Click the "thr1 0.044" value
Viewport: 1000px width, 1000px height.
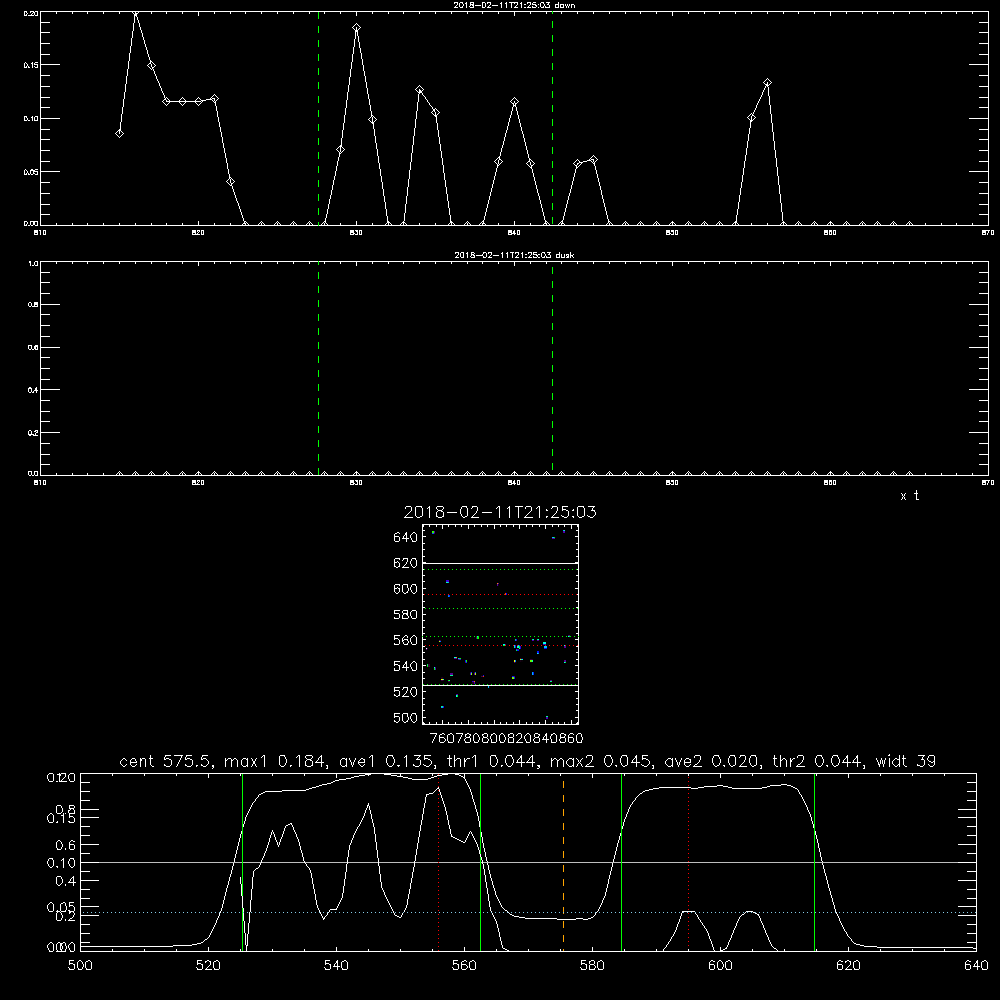pyautogui.click(x=492, y=761)
